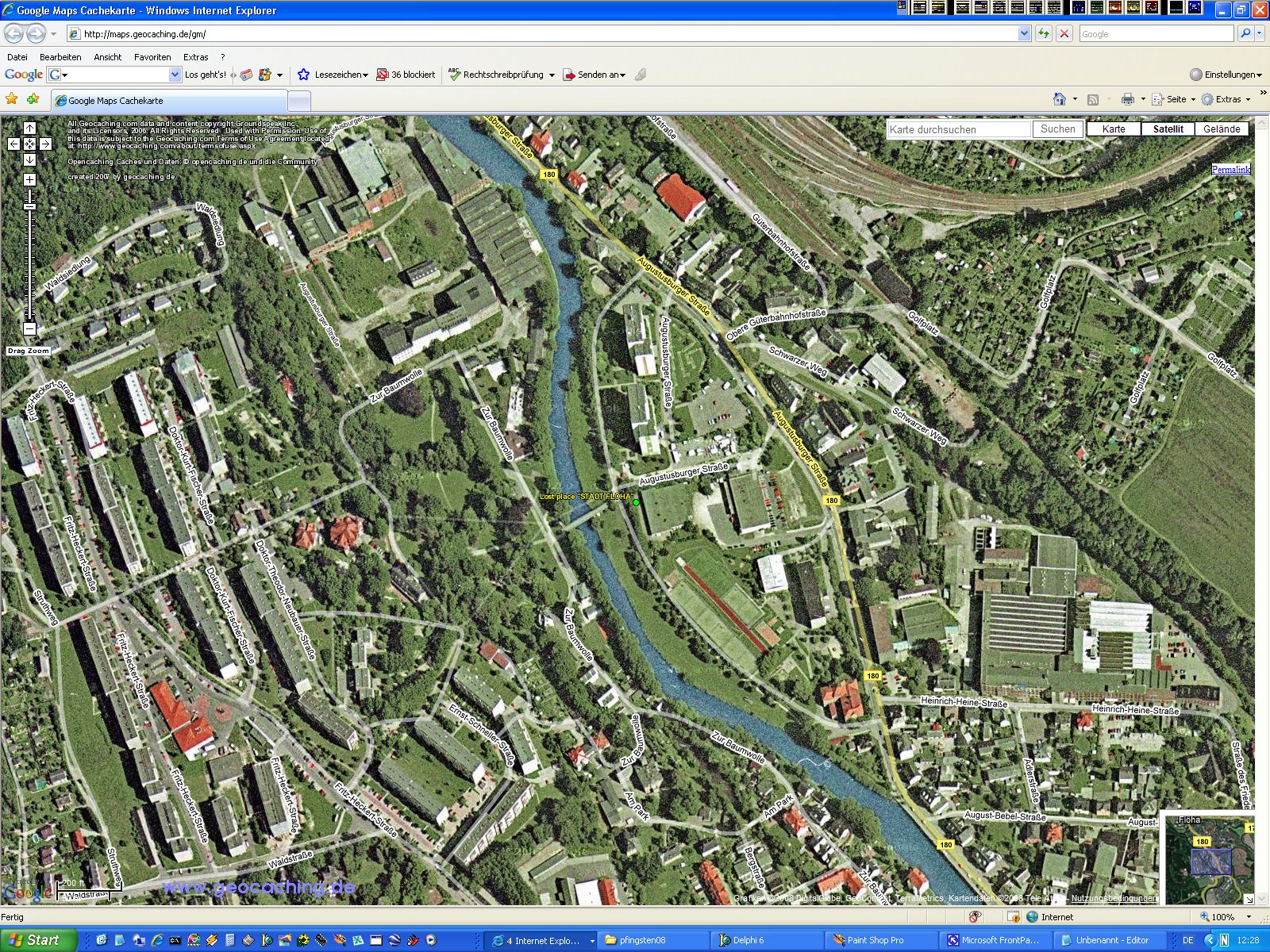
Task: Click the Drag Zoom button
Action: 28,351
